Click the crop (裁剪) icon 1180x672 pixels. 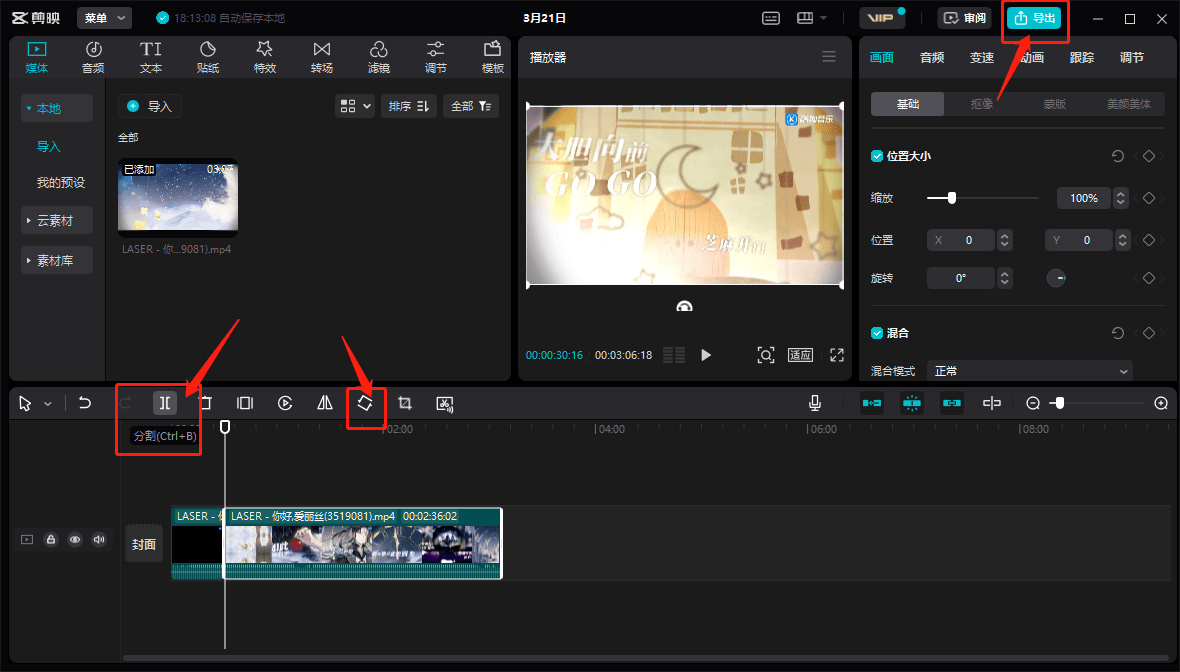pyautogui.click(x=405, y=403)
